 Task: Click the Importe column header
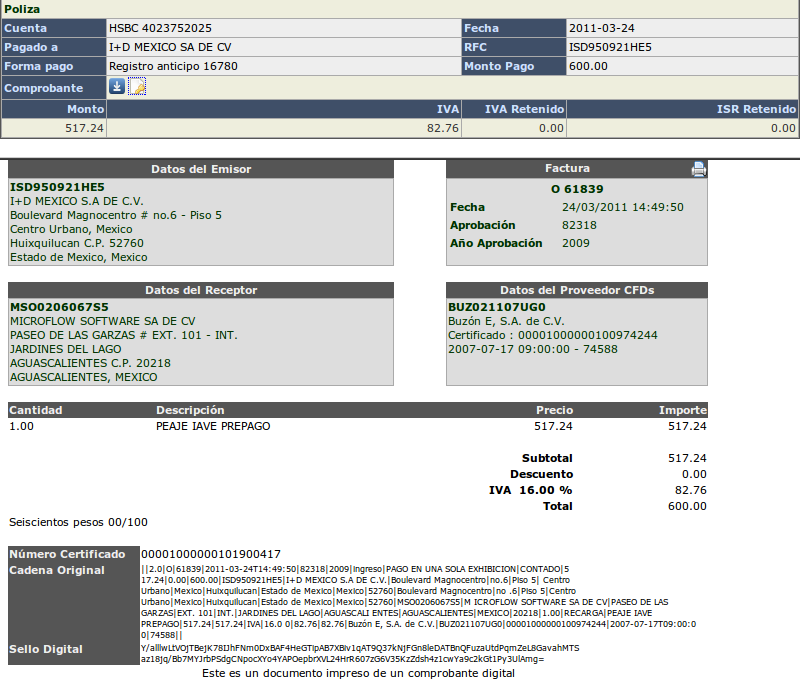point(683,410)
